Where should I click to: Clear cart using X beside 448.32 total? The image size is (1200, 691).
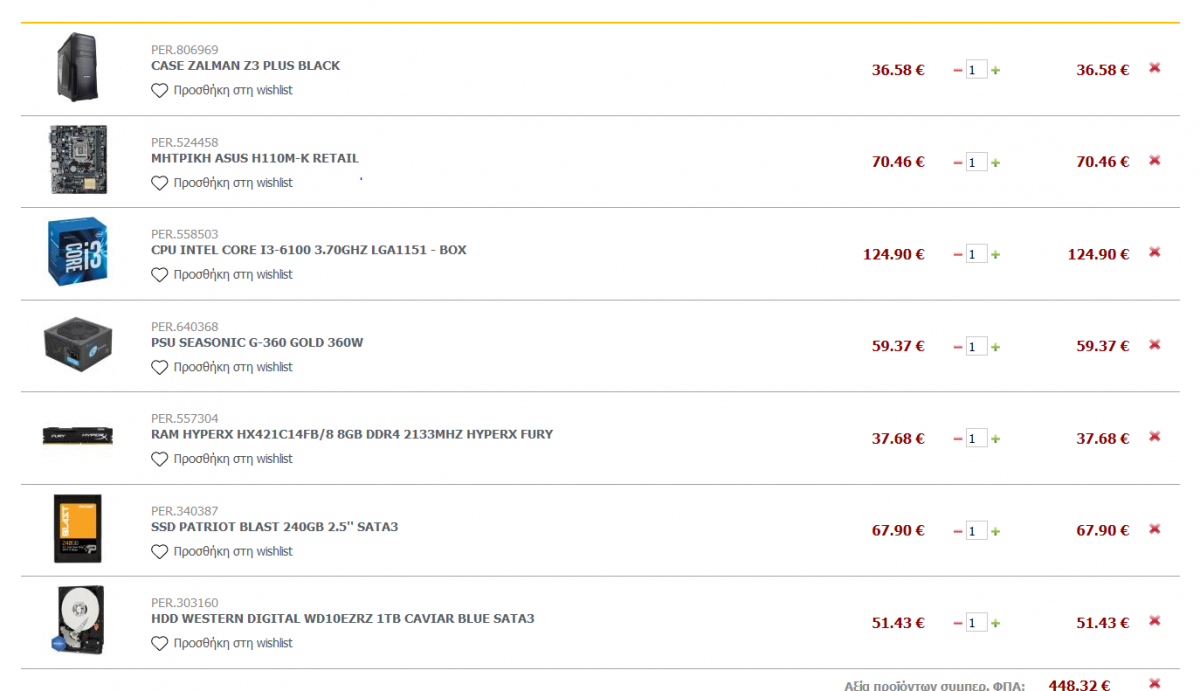click(1154, 684)
